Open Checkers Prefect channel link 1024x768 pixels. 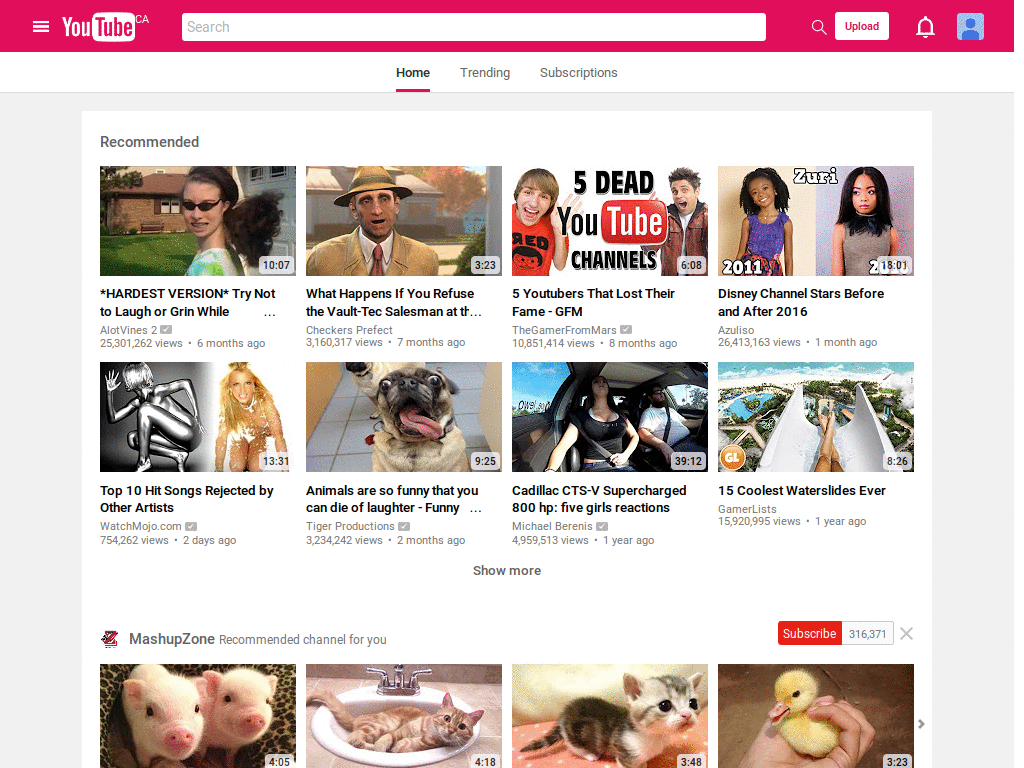[x=349, y=330]
